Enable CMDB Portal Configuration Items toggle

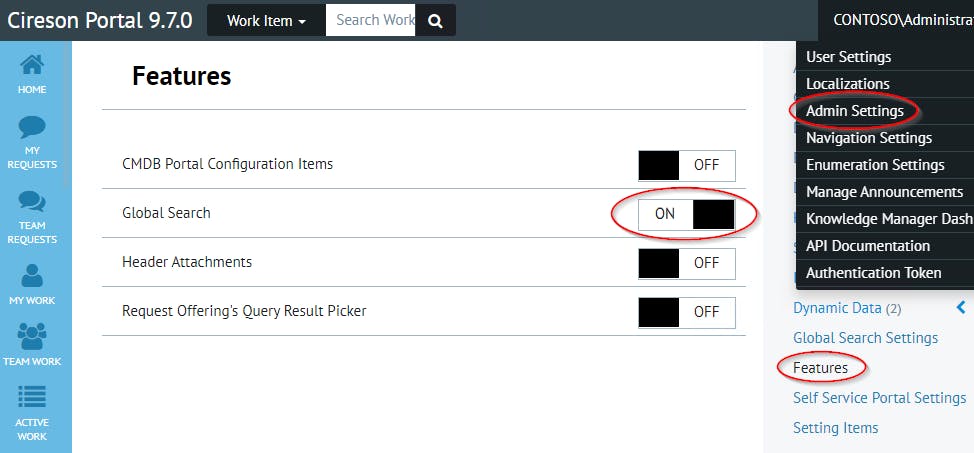(686, 165)
